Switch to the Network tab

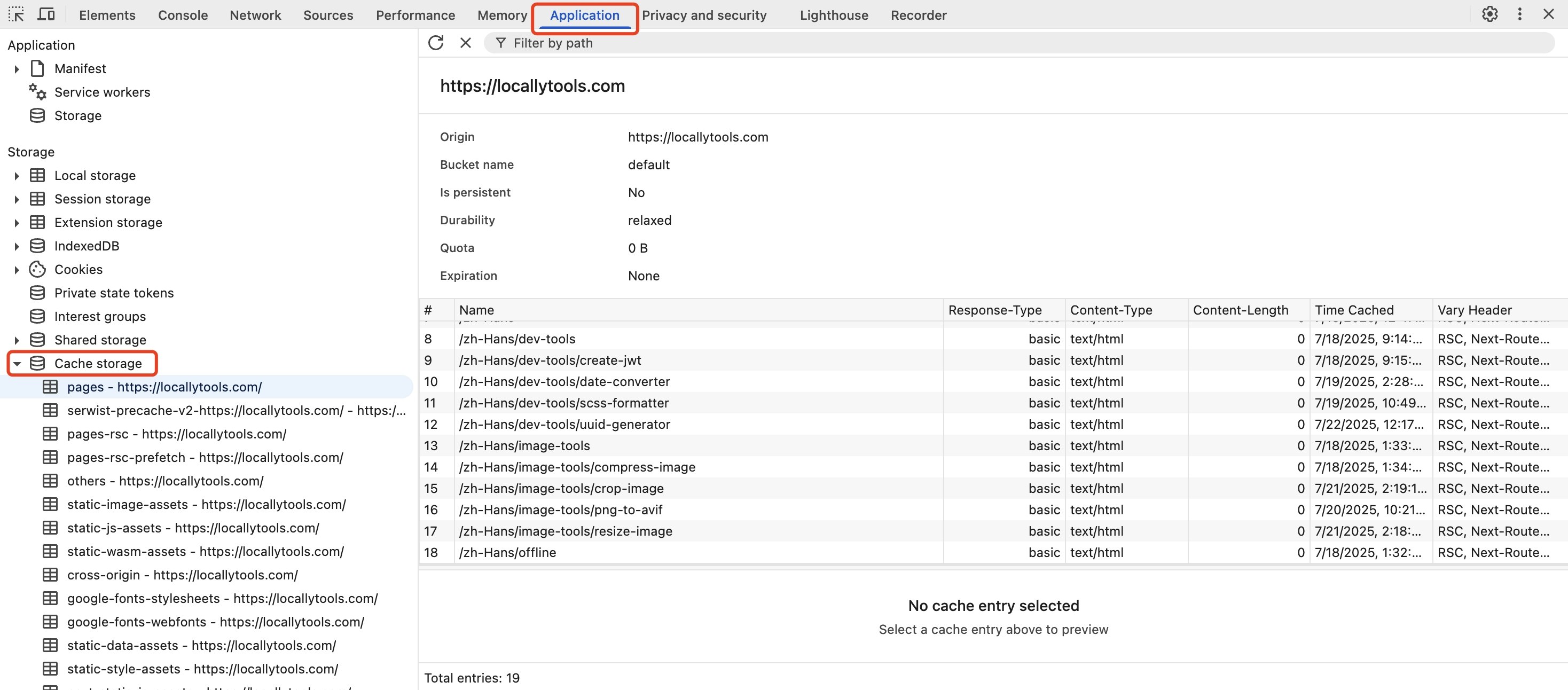pos(255,15)
